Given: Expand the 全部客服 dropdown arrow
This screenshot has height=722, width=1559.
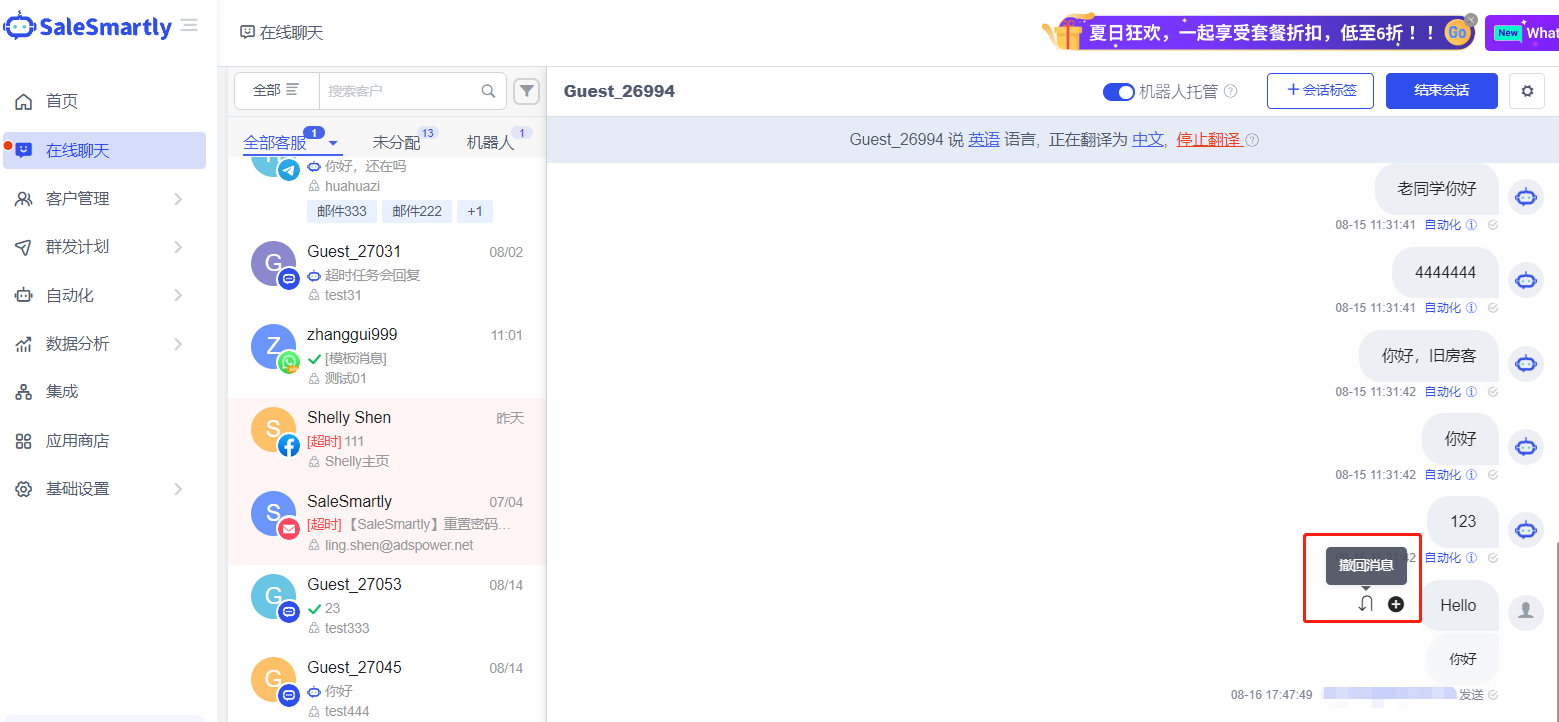Looking at the screenshot, I should pos(334,144).
